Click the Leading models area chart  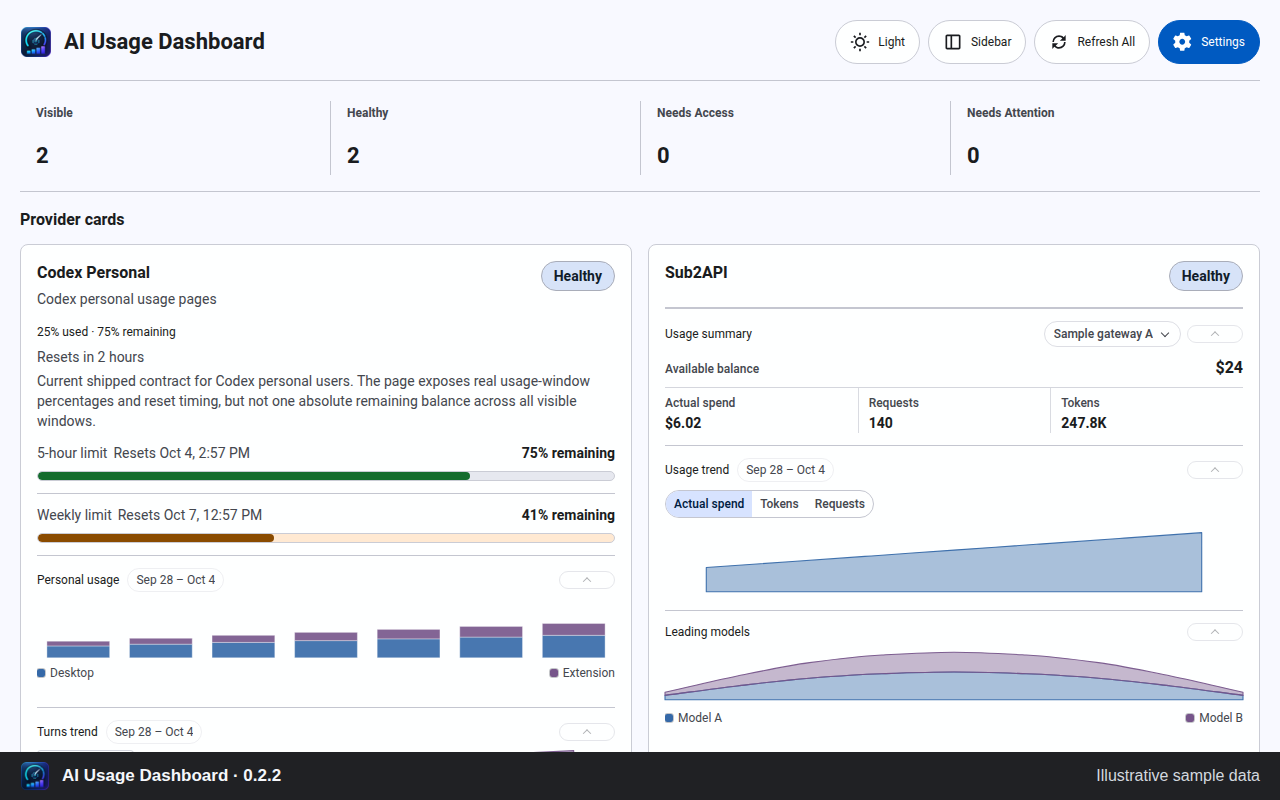[x=954, y=676]
